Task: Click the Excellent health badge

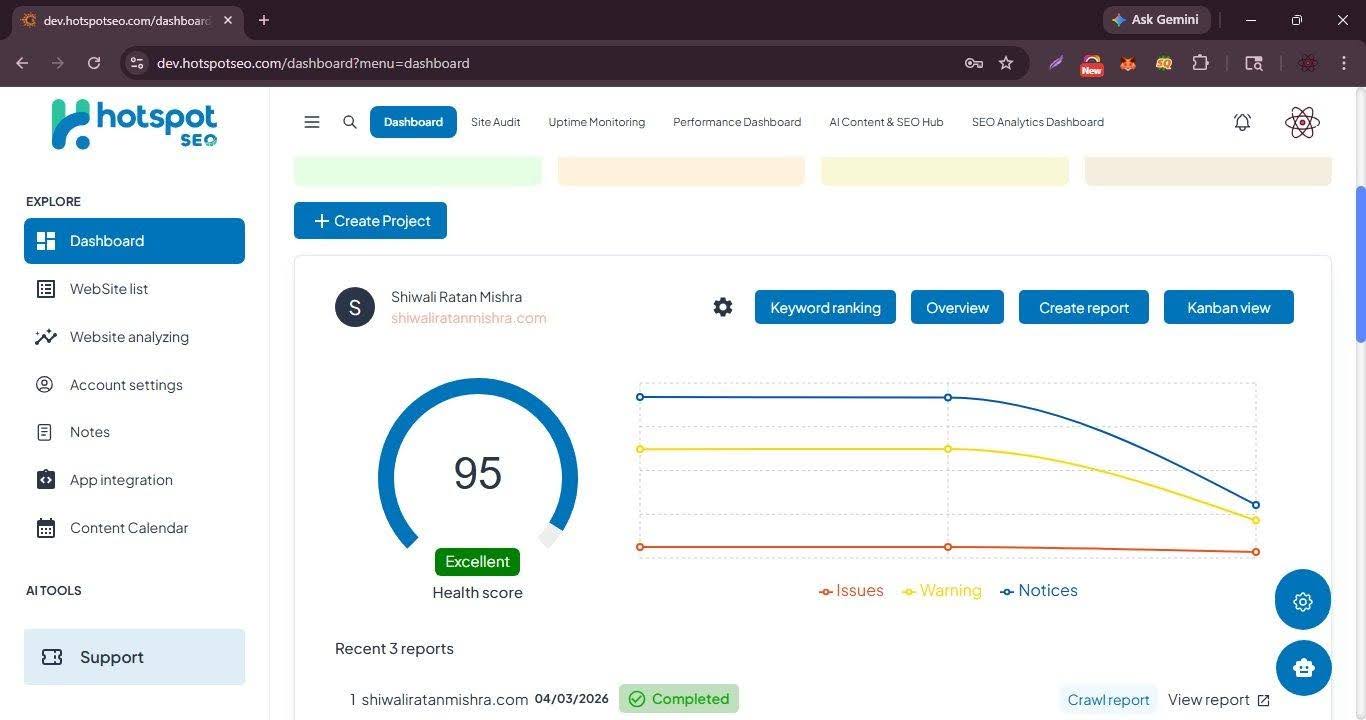Action: (477, 562)
